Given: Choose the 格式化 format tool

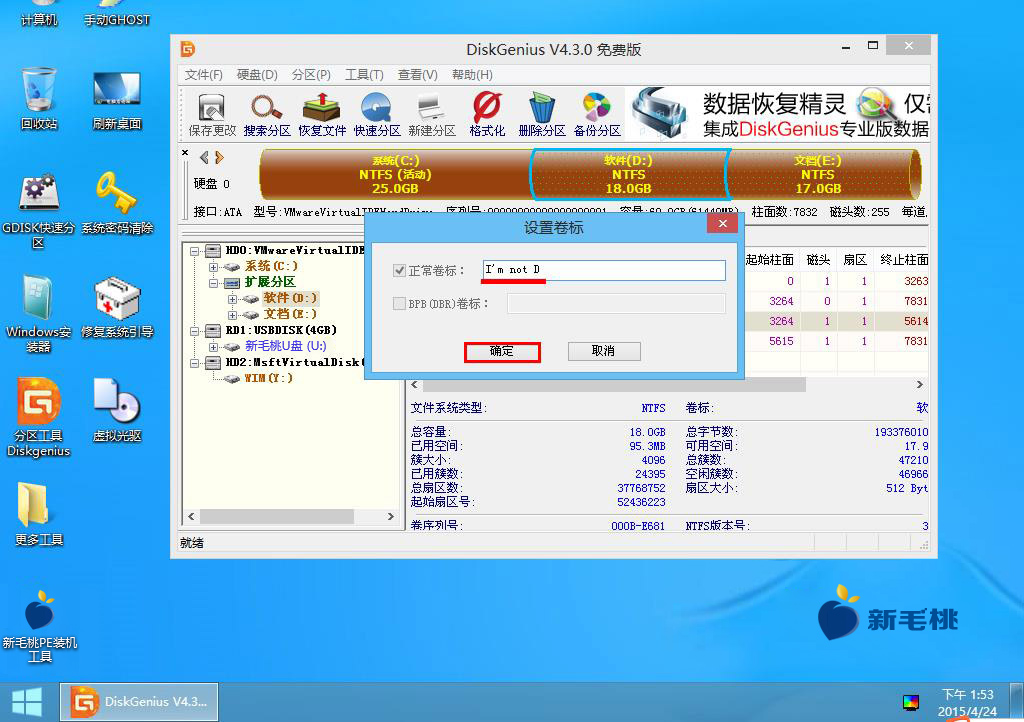Looking at the screenshot, I should (487, 114).
